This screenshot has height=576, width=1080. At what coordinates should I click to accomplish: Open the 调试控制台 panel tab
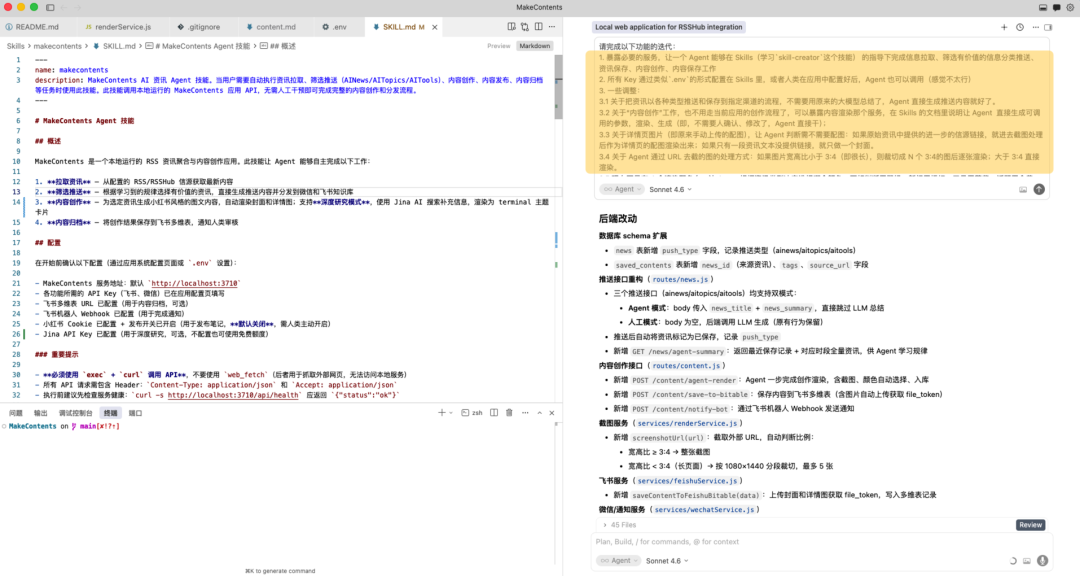tap(75, 412)
